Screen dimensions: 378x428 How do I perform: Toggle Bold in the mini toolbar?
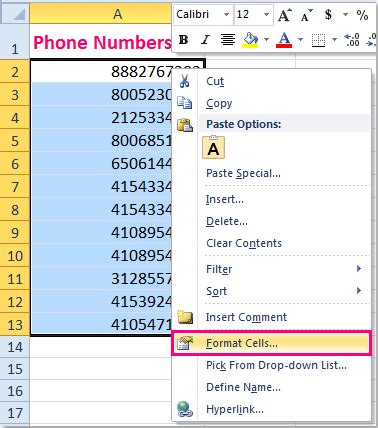pos(183,40)
